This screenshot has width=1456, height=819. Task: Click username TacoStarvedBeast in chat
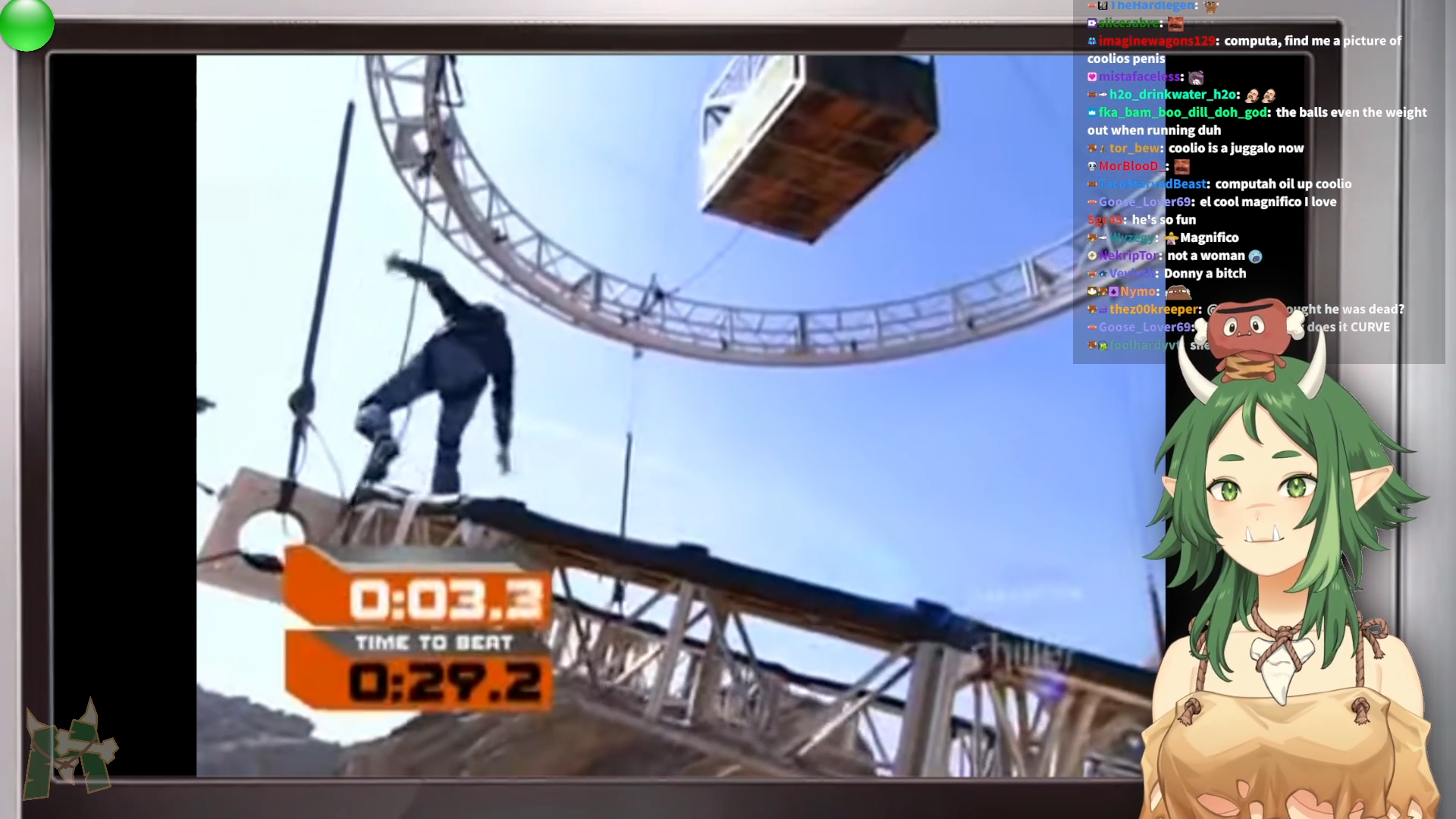[1153, 184]
